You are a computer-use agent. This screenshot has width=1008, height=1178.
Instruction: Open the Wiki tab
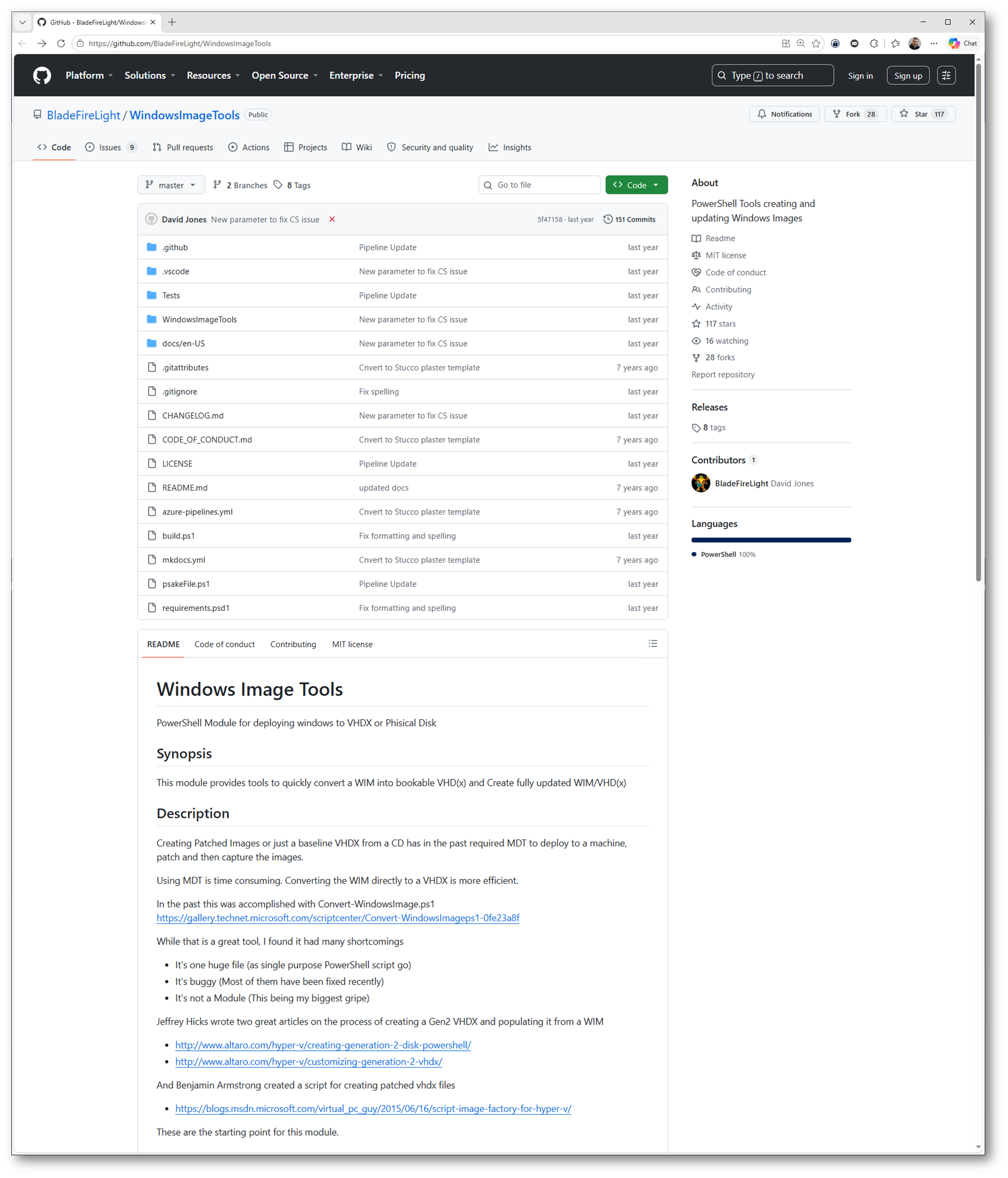pyautogui.click(x=357, y=147)
